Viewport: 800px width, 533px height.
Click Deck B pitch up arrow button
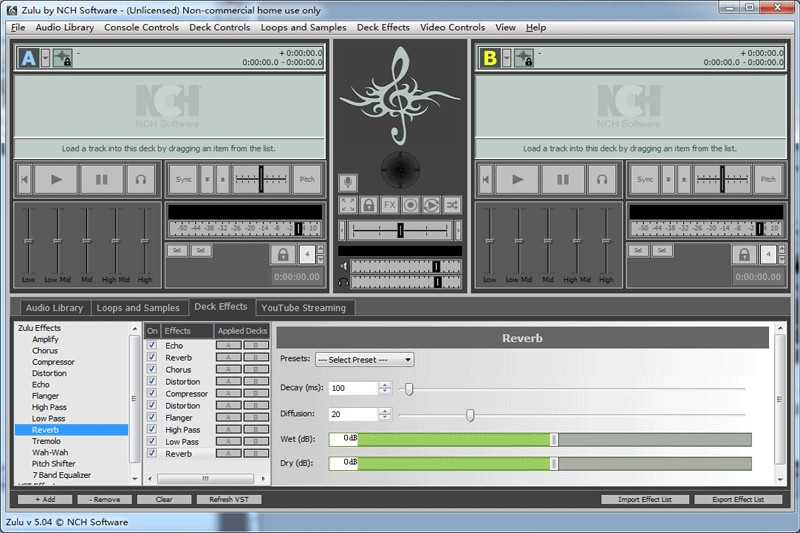[x=684, y=179]
